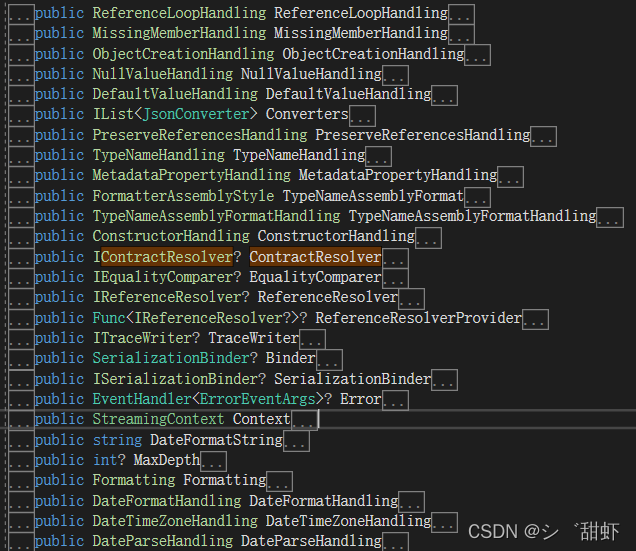The width and height of the screenshot is (636, 551).
Task: Click the IEqualityComparer? type name
Action: point(167,277)
